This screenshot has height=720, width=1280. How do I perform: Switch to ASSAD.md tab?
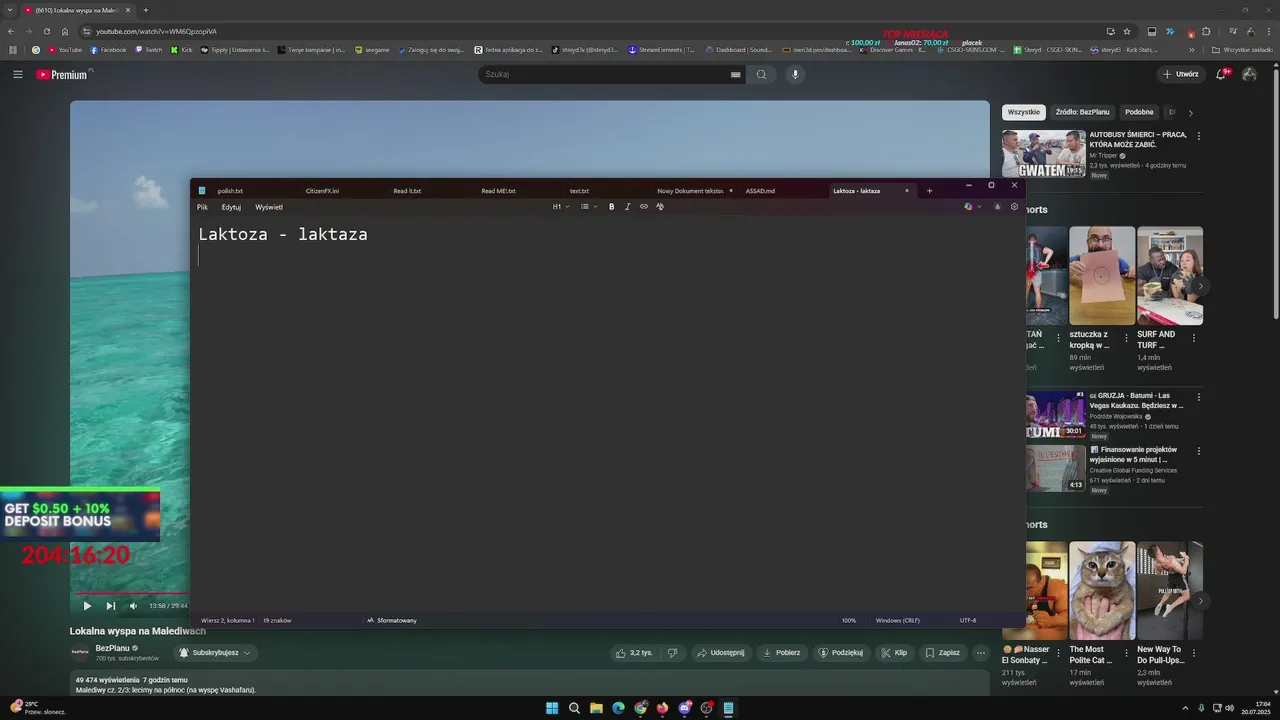[760, 191]
